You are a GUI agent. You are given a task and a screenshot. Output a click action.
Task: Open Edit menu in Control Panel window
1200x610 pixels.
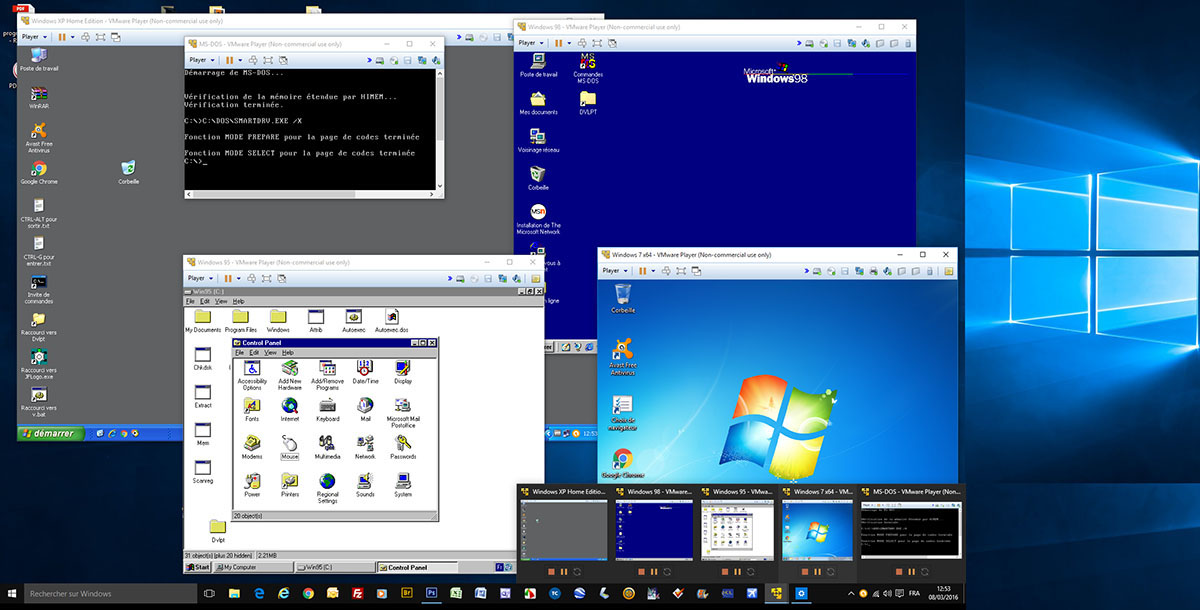pyautogui.click(x=254, y=352)
